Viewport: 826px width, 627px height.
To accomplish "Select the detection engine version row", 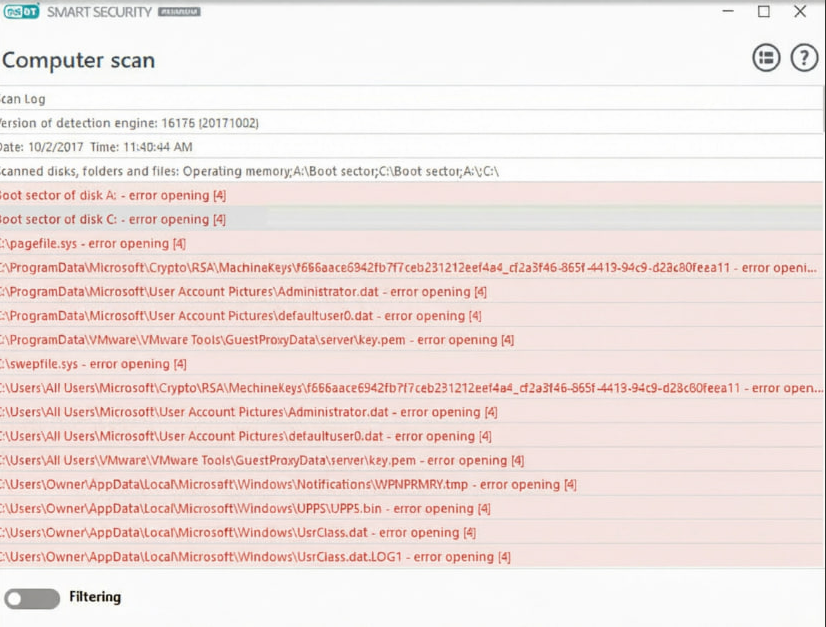I will [411, 123].
